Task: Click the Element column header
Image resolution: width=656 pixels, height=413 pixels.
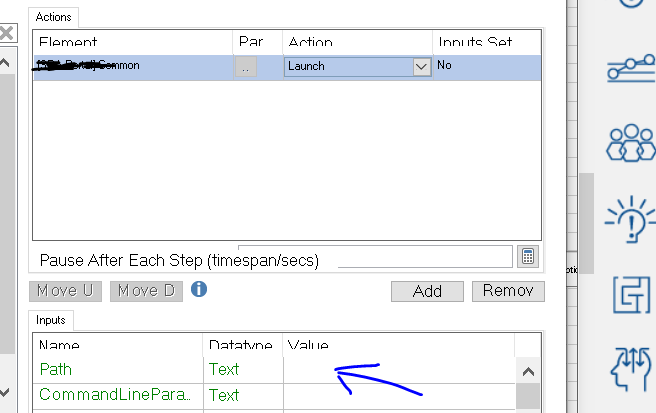Action: pyautogui.click(x=133, y=42)
